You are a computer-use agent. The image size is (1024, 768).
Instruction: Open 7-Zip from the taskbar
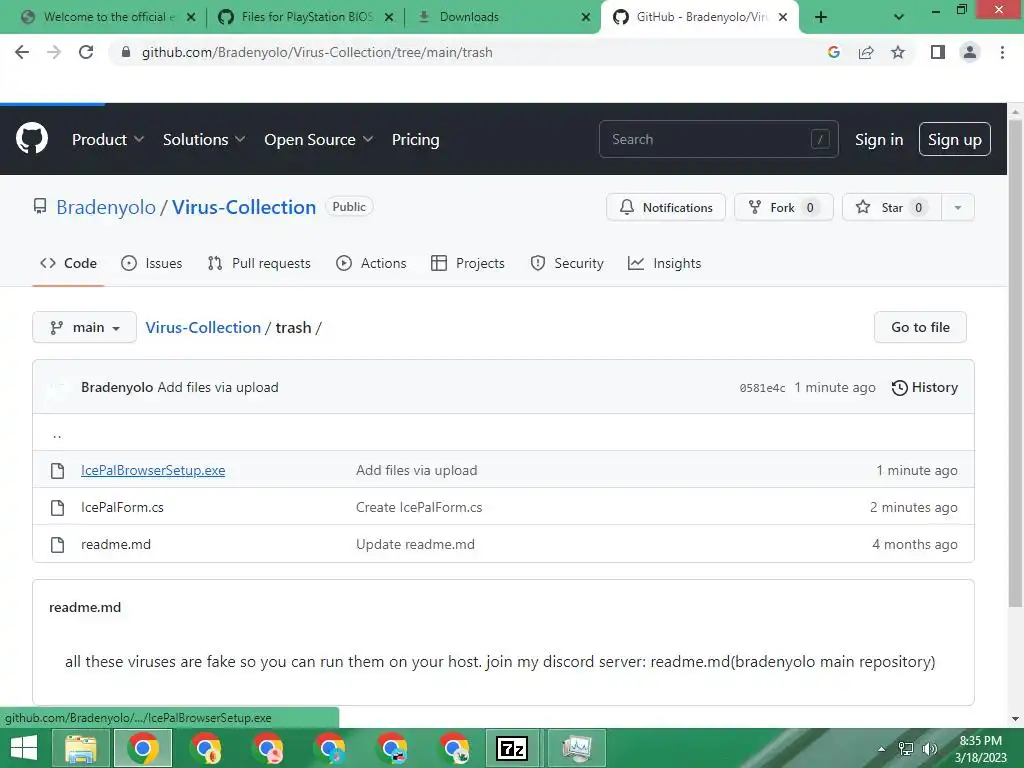pos(512,748)
